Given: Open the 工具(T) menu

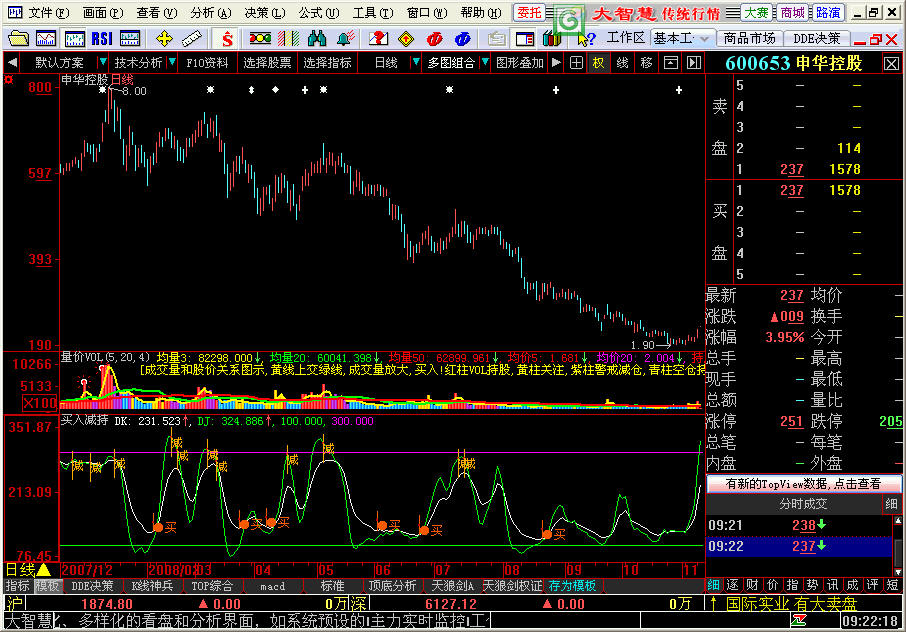Looking at the screenshot, I should (373, 12).
